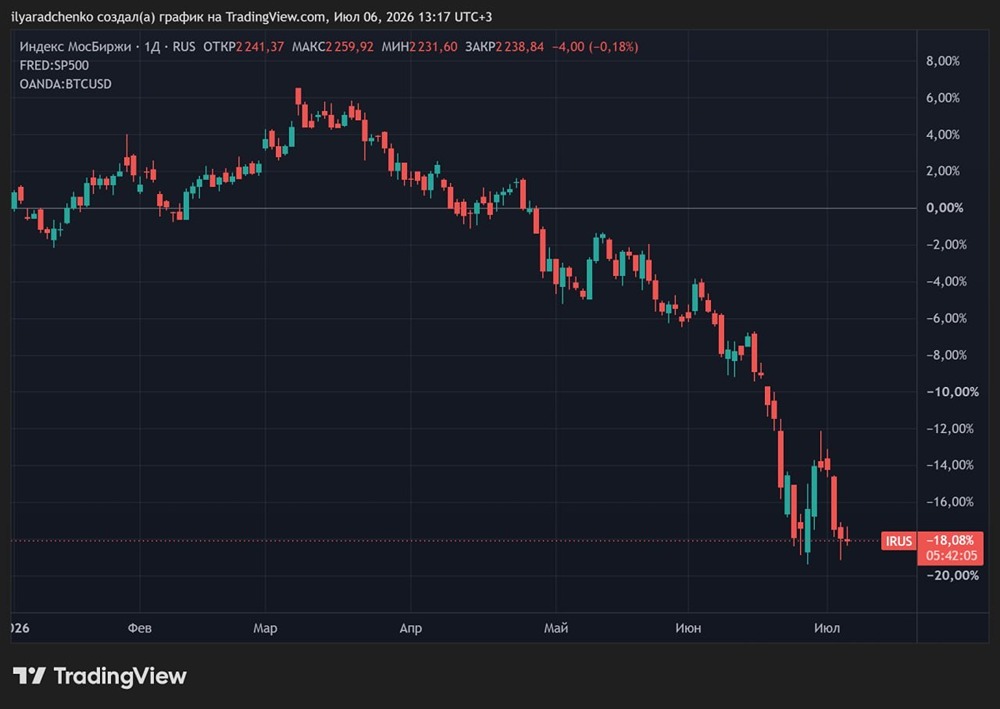Screen dimensions: 1000x709
Task: Click the chart author caption at top
Action: click(x=252, y=17)
